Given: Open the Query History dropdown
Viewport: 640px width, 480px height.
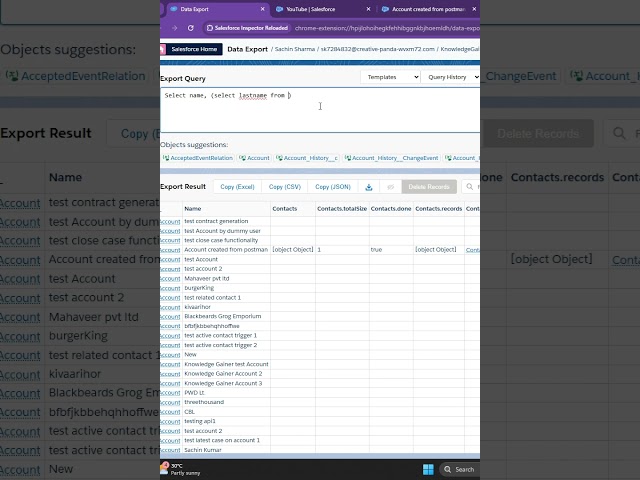Looking at the screenshot, I should [x=451, y=77].
